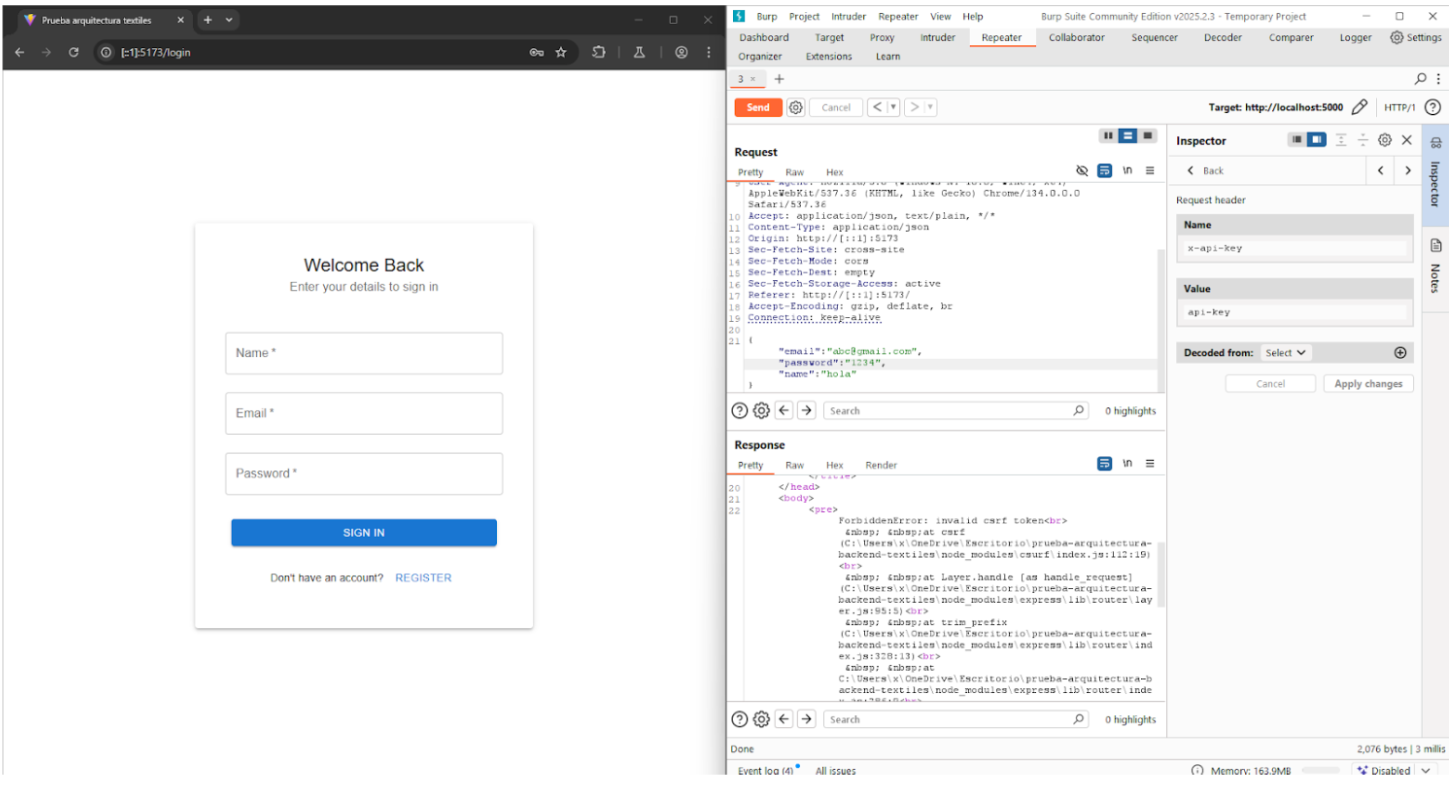Click the Repeater tab bar search icon
The width and height of the screenshot is (1452, 795).
(1420, 79)
